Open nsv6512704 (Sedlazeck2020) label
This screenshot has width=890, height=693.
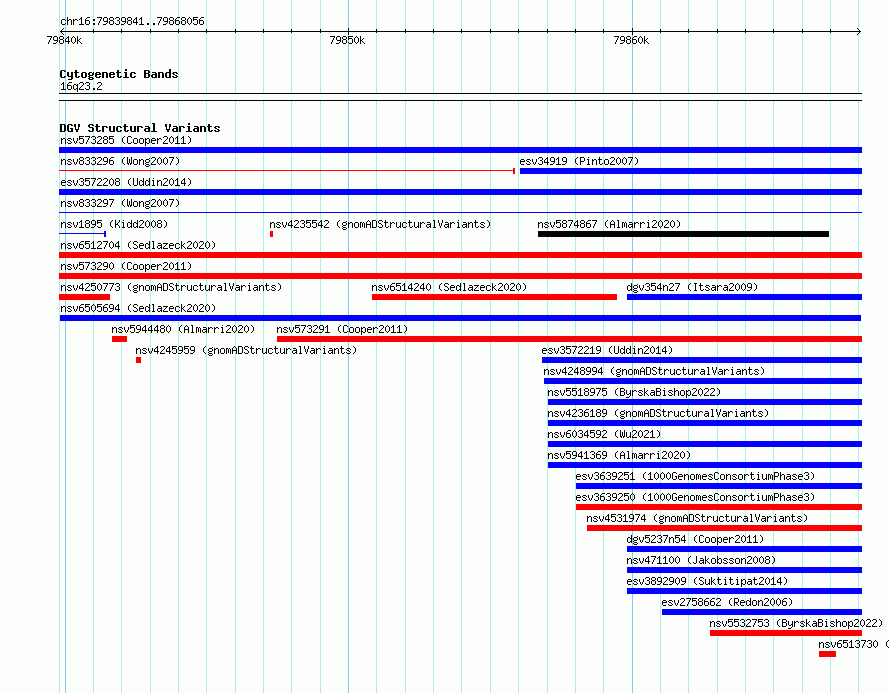138,245
